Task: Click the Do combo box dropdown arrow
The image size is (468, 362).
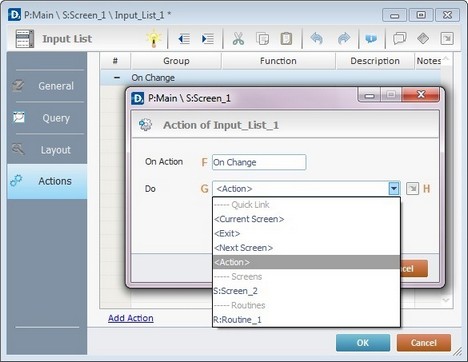Action: (x=394, y=189)
